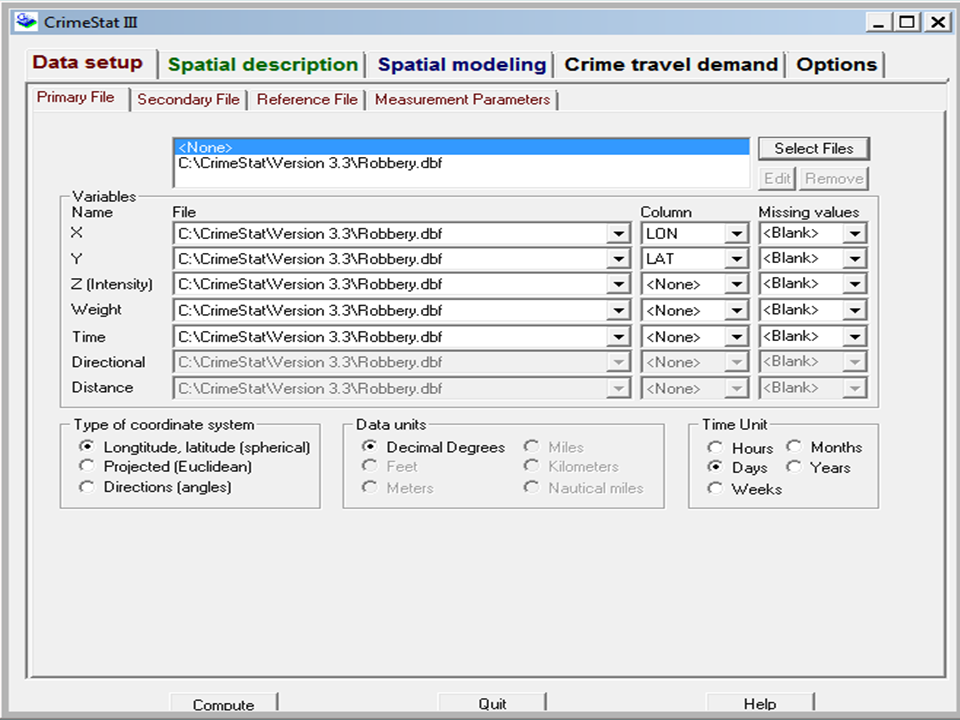Open the Time Column dropdown
Viewport: 960px width, 720px height.
coord(737,337)
